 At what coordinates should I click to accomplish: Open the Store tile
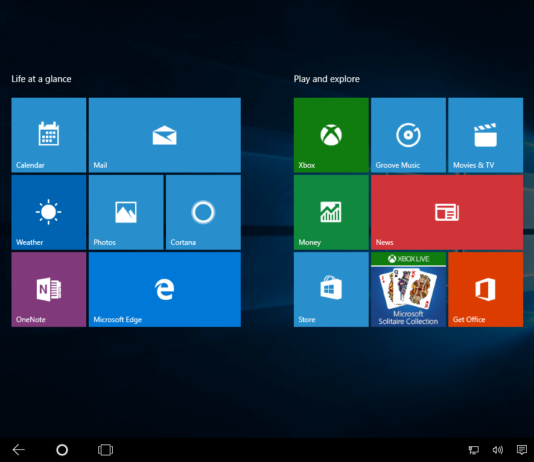coord(331,289)
